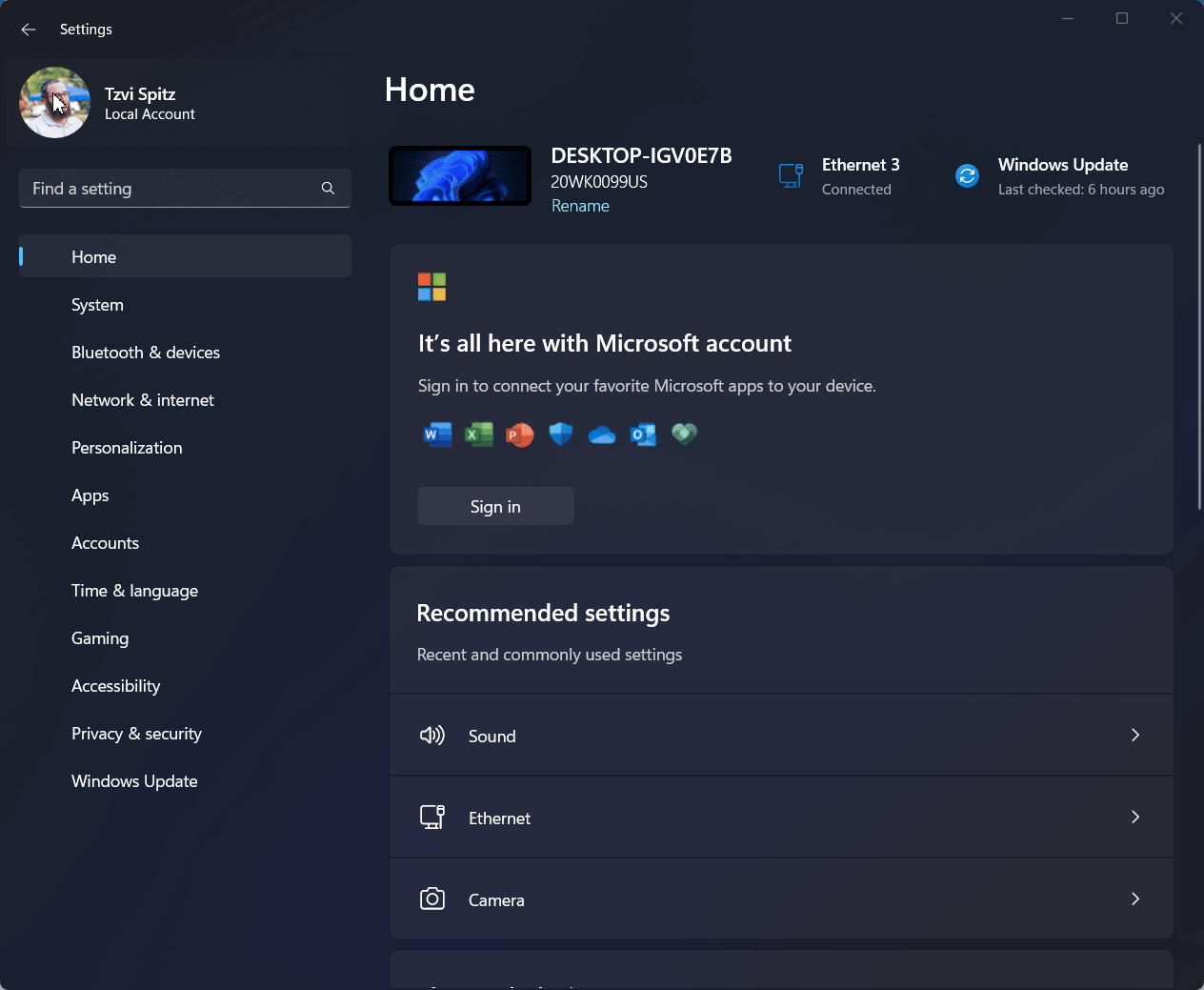Open Bluetooth & devices in sidebar
1204x990 pixels.
[x=146, y=353]
